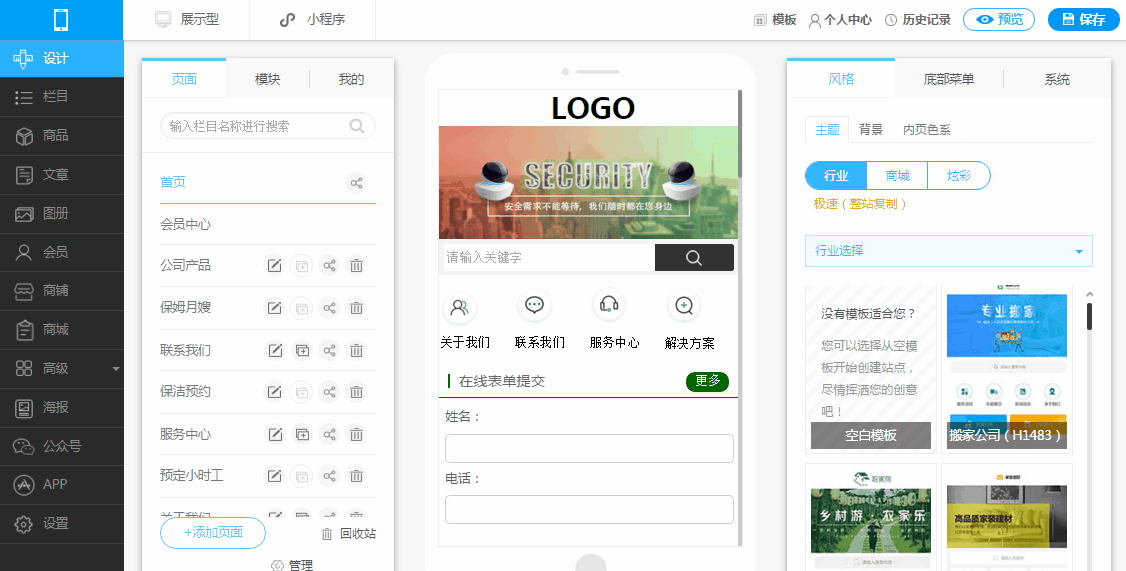
Task: Click the share icon for 公司产品
Action: [329, 266]
